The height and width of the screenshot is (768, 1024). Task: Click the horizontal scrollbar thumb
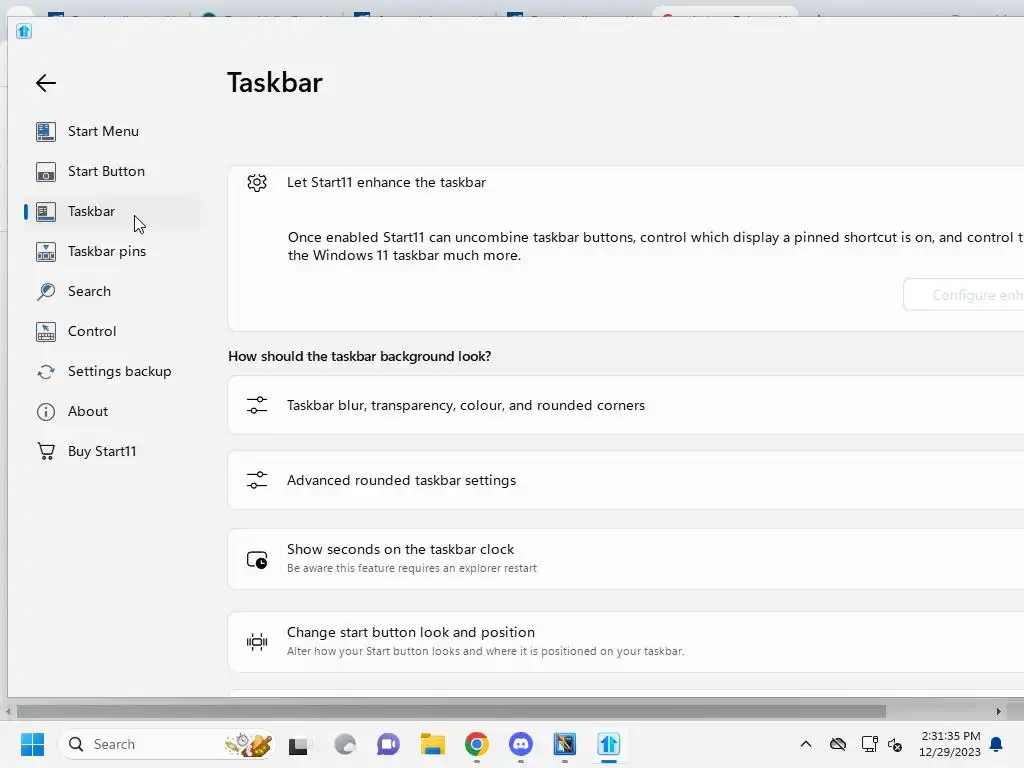pos(451,711)
